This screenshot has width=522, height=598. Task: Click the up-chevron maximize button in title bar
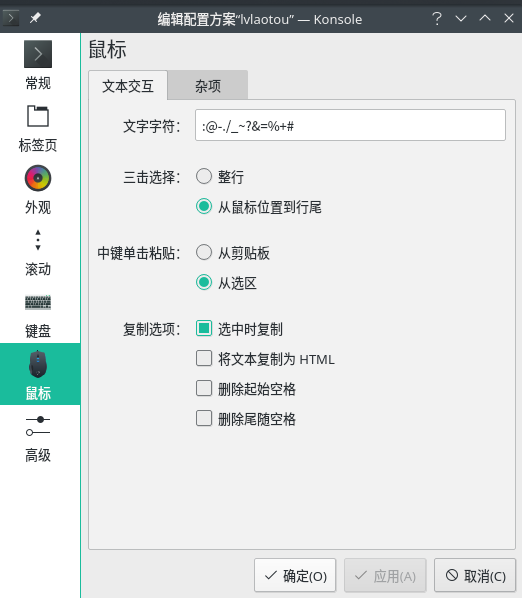coord(485,18)
